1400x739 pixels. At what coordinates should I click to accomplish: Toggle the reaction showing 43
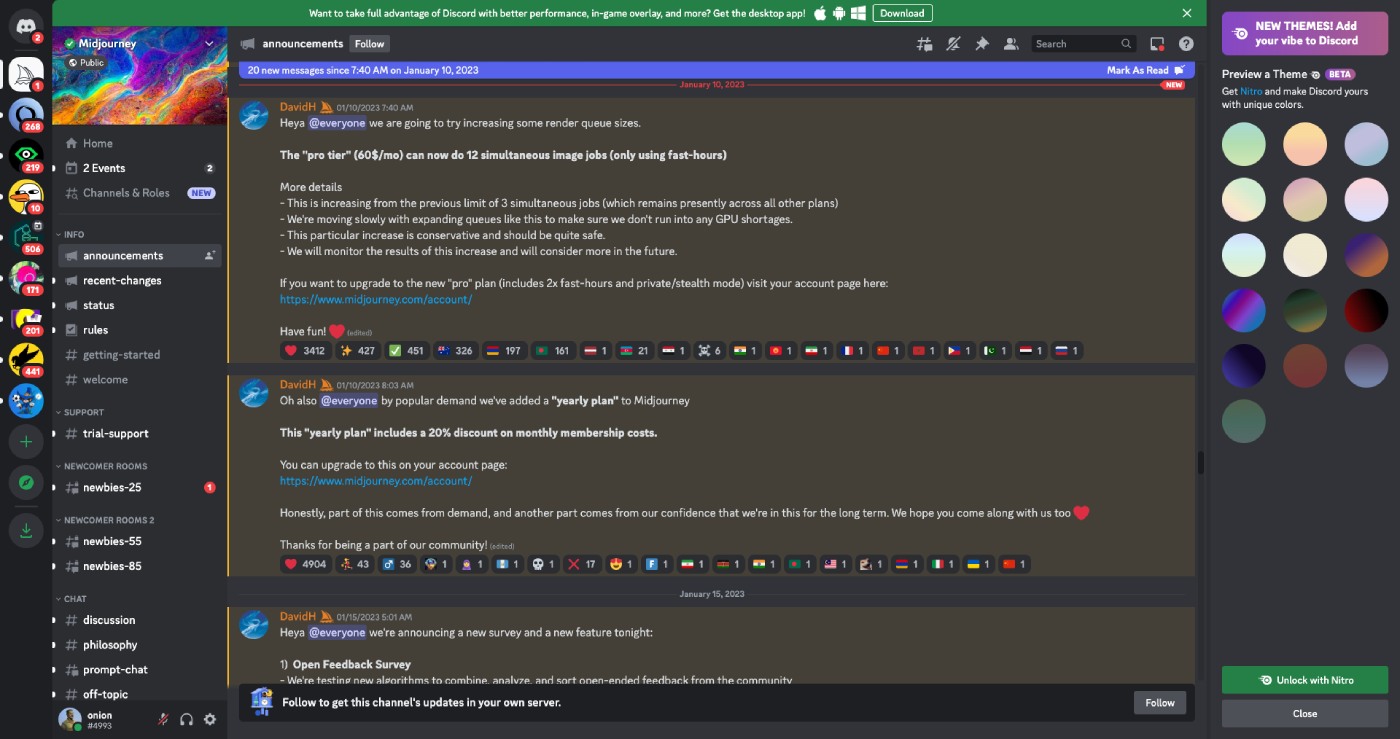(355, 564)
